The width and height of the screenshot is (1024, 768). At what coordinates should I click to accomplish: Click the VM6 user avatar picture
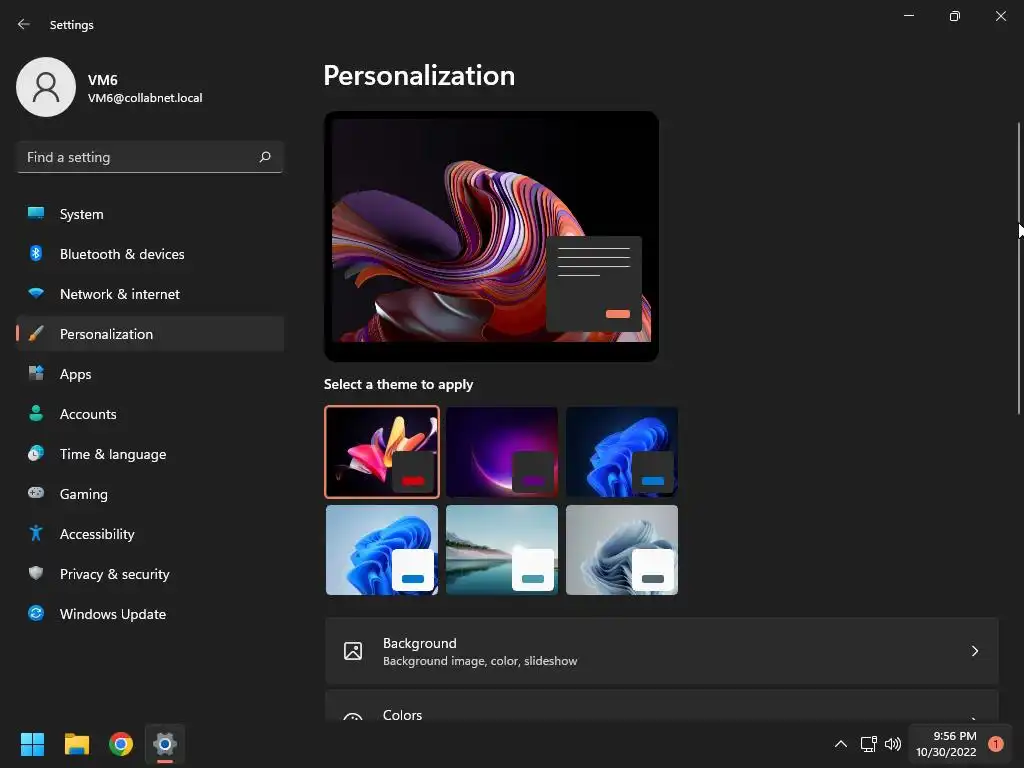[46, 87]
